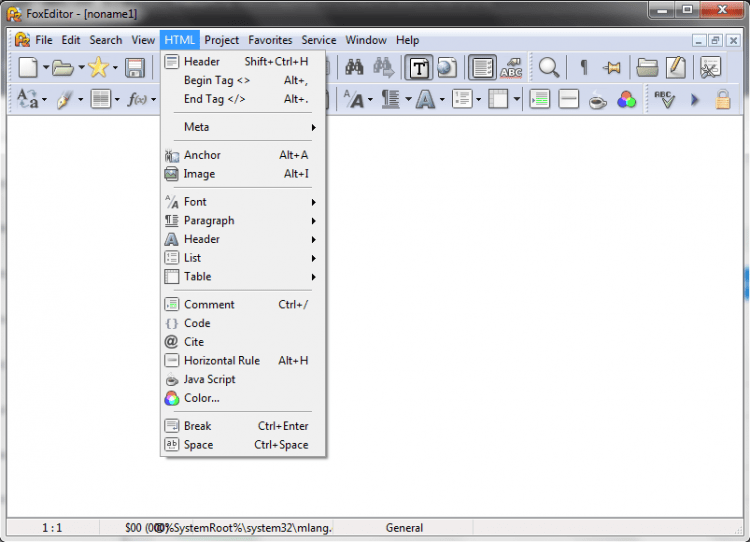Click the ABC spell check underline icon
This screenshot has width=750, height=542.
(x=511, y=67)
